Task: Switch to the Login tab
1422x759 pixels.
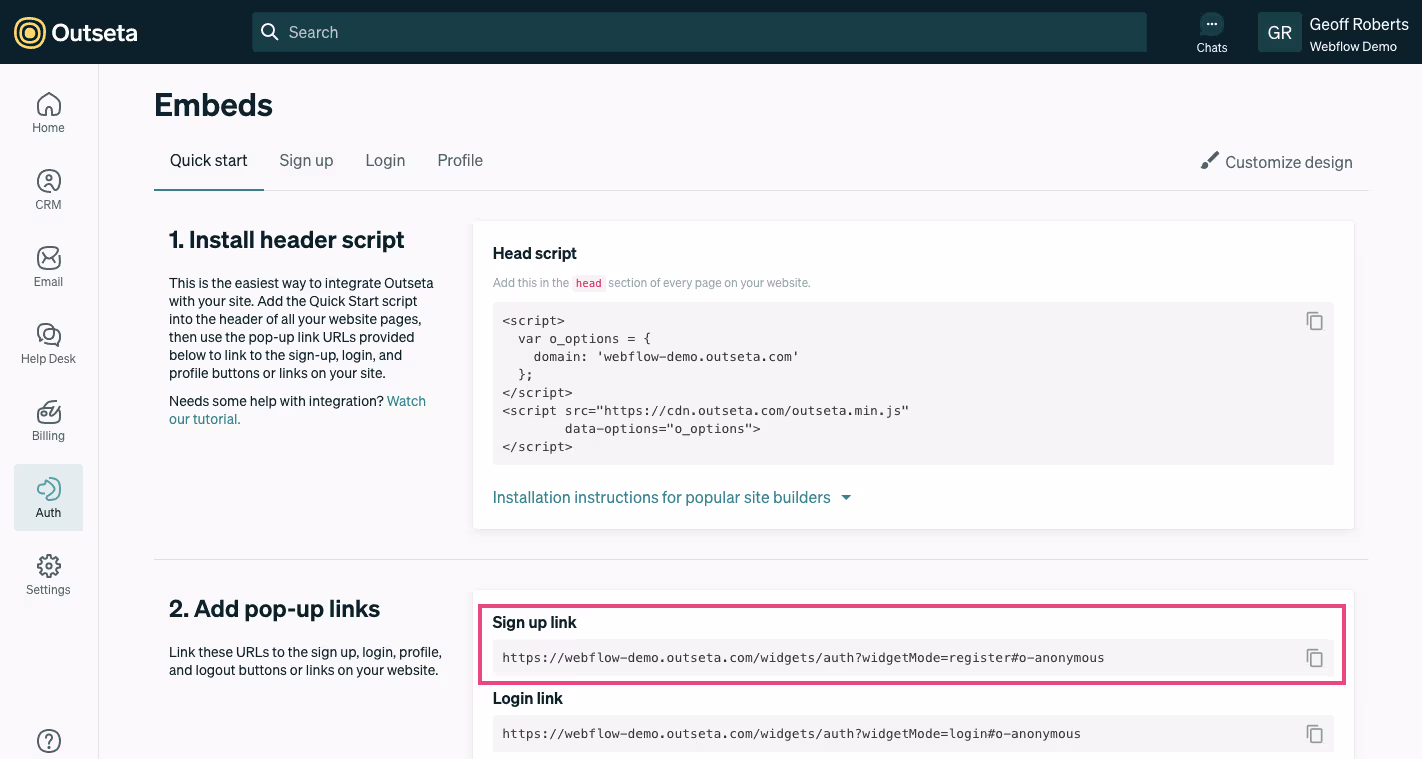Action: [385, 160]
